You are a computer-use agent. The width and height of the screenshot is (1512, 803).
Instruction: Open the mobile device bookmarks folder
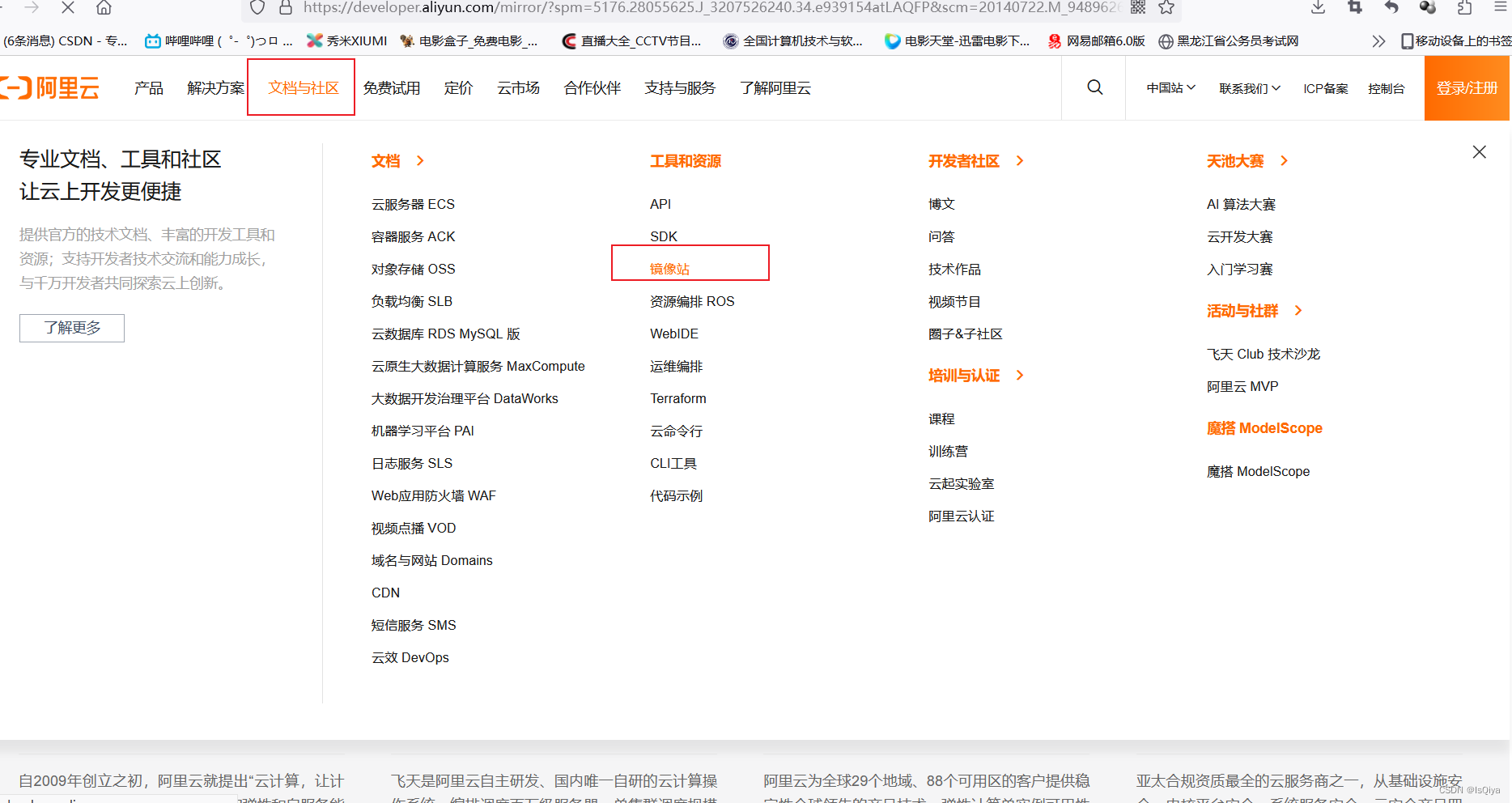point(1455,41)
